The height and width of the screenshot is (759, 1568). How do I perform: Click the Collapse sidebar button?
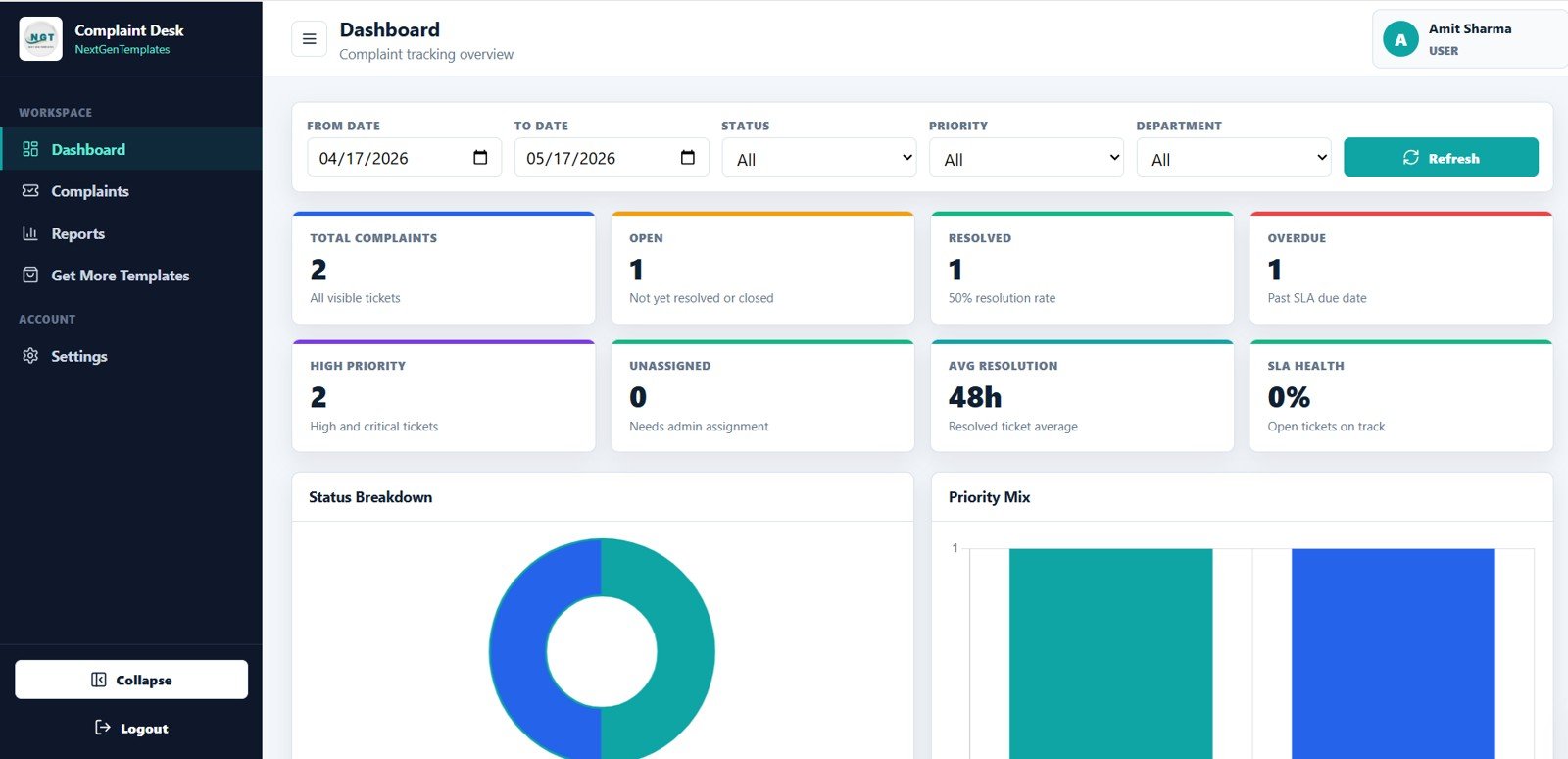(131, 680)
